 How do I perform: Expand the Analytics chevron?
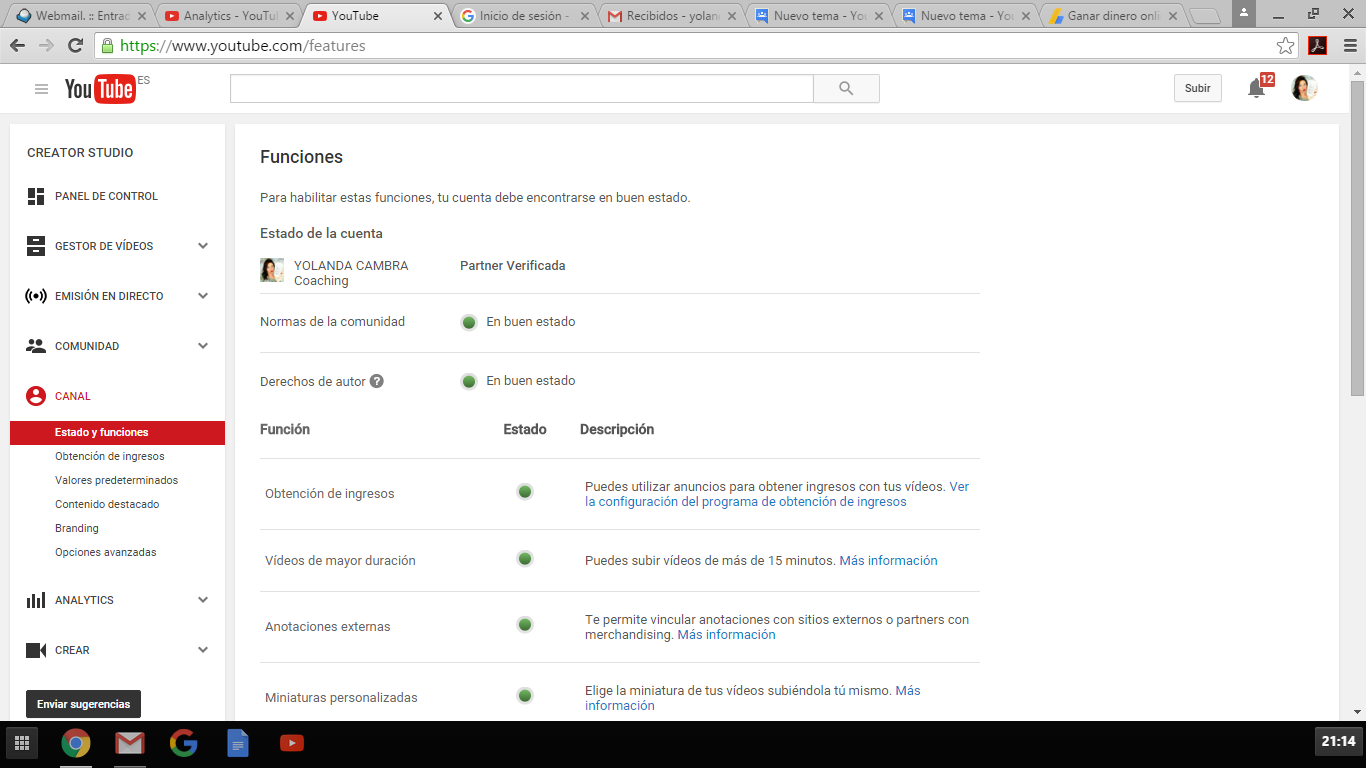(203, 600)
